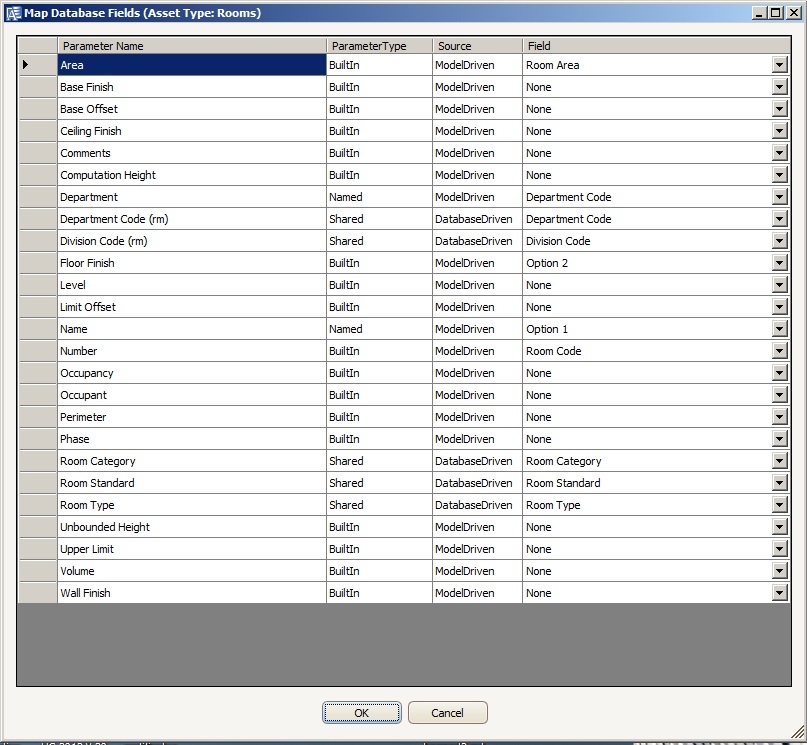Open the Number row's field dropdown
This screenshot has height=745, width=807.
coord(781,350)
